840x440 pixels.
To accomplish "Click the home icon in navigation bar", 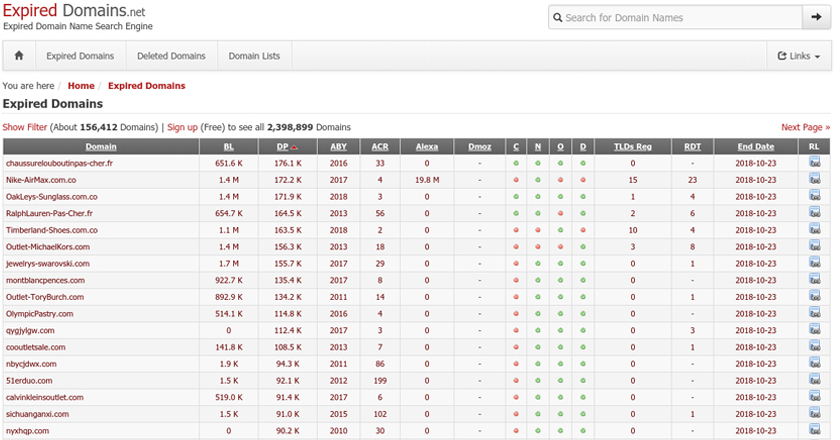I will [19, 56].
